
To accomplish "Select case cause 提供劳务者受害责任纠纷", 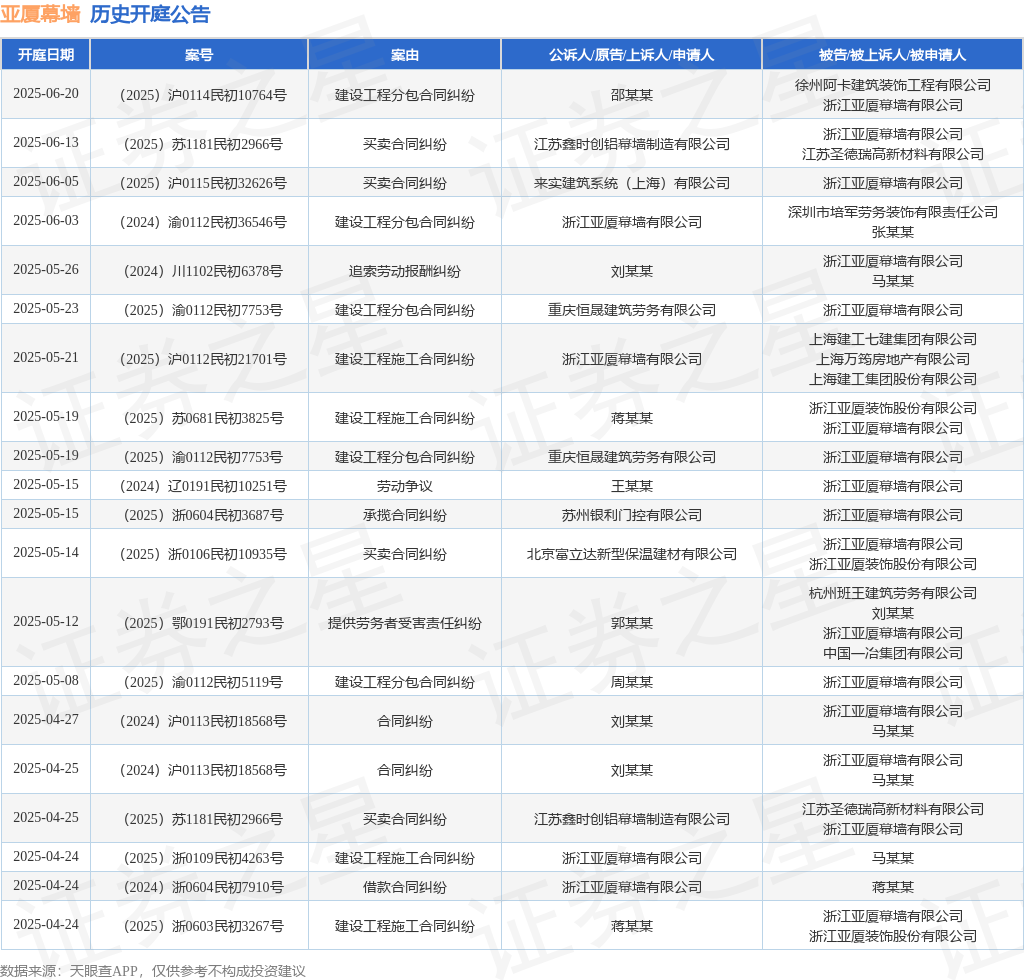I will point(405,623).
